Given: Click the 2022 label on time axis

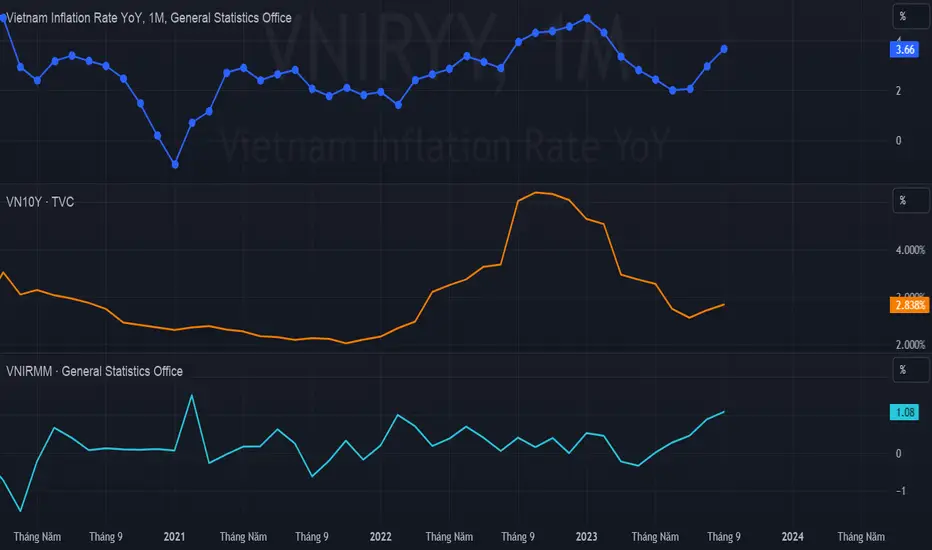Looking at the screenshot, I should click(x=380, y=536).
